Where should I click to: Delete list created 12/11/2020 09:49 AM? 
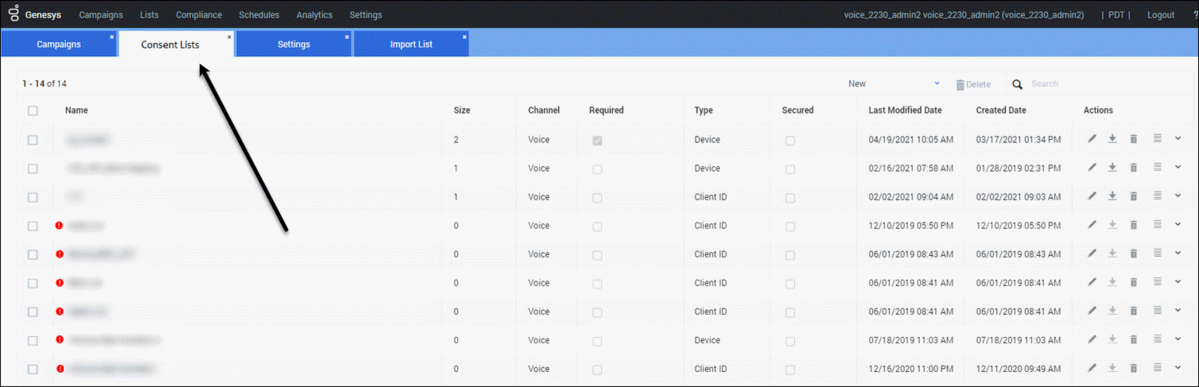pos(1134,369)
